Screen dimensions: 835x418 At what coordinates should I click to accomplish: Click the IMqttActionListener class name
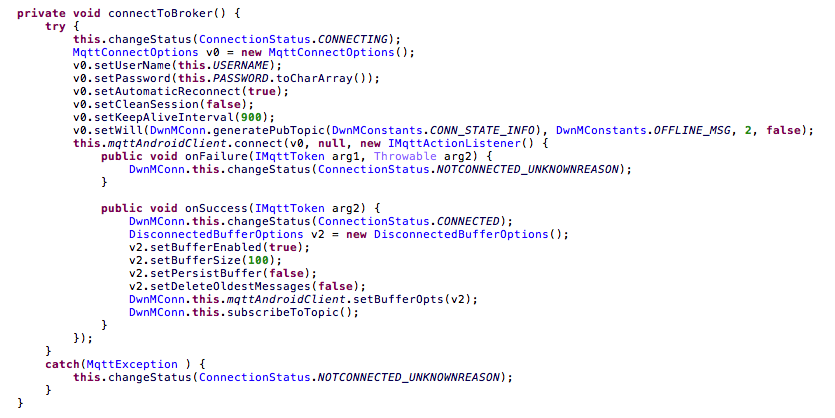tap(454, 143)
